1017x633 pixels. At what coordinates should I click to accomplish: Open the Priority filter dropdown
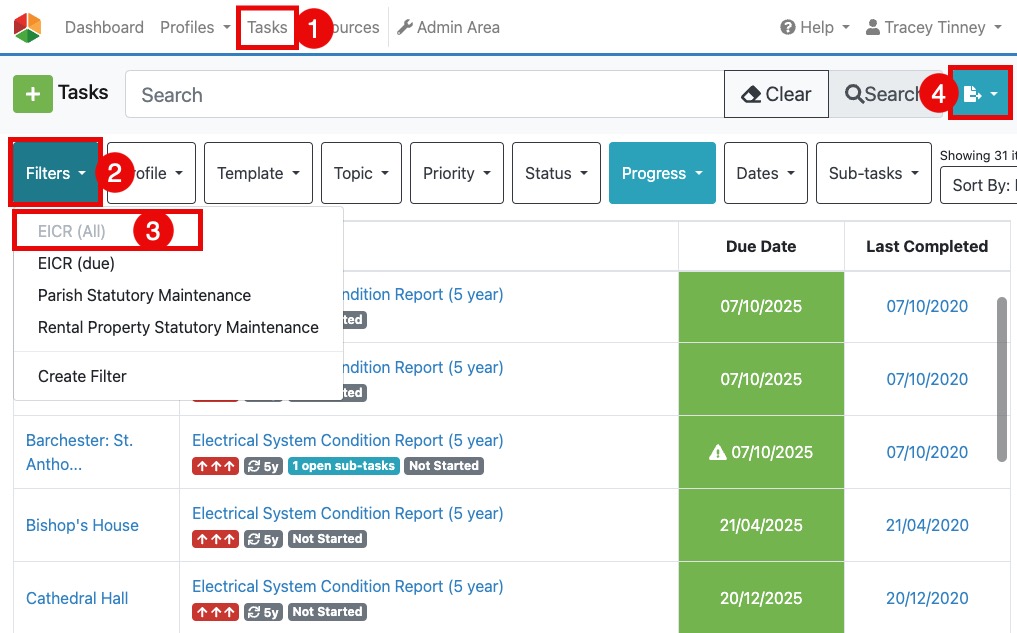(x=456, y=173)
